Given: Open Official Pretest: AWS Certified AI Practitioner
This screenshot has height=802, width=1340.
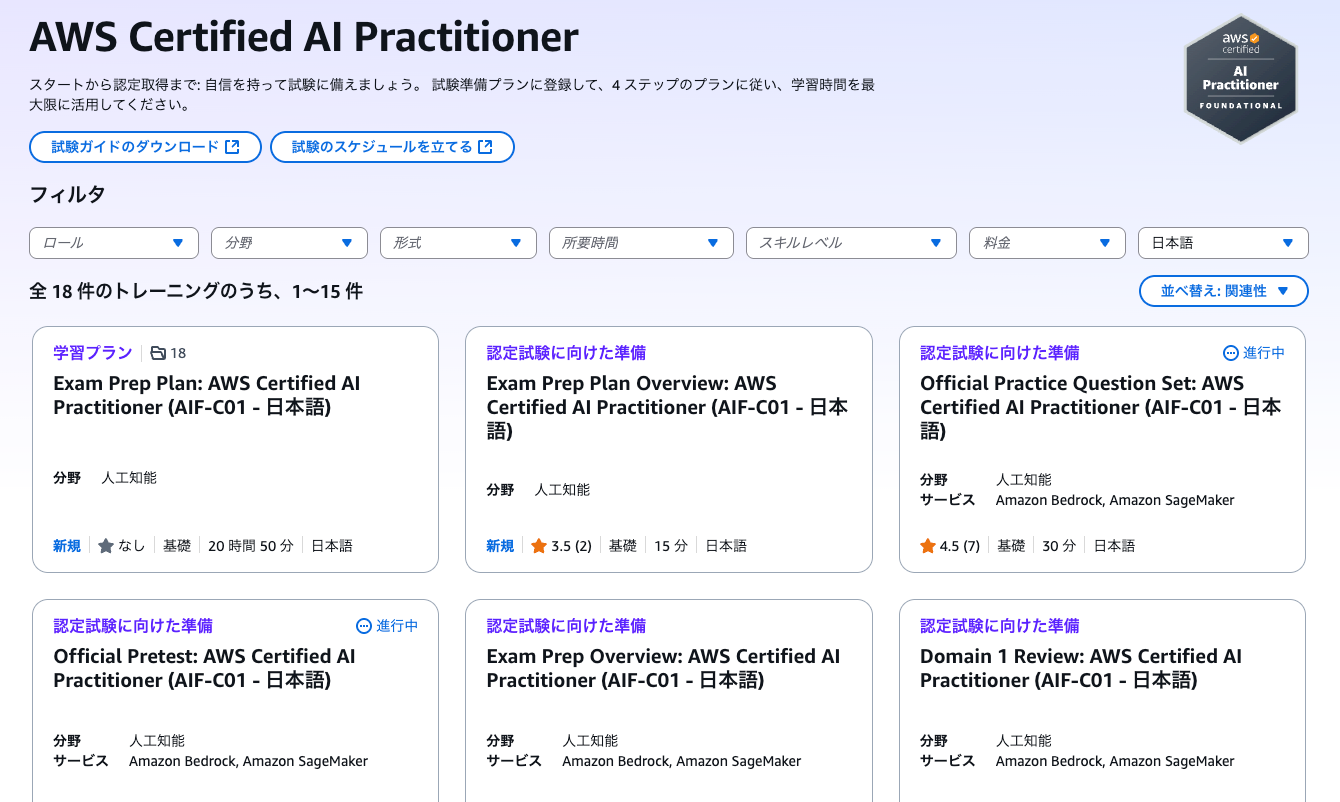Looking at the screenshot, I should [205, 668].
